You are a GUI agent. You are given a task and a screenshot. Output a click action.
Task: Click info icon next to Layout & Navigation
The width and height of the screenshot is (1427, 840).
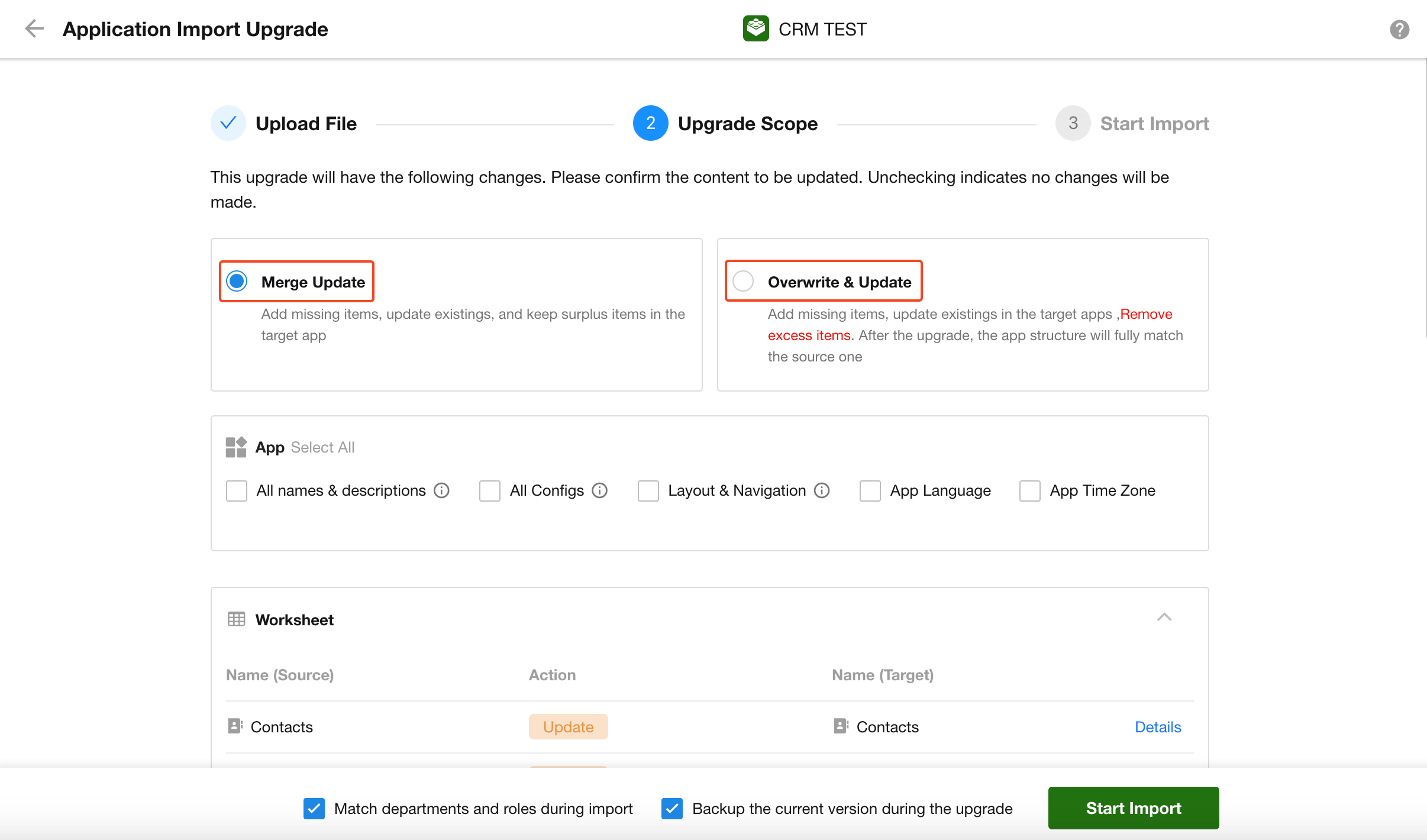(822, 490)
